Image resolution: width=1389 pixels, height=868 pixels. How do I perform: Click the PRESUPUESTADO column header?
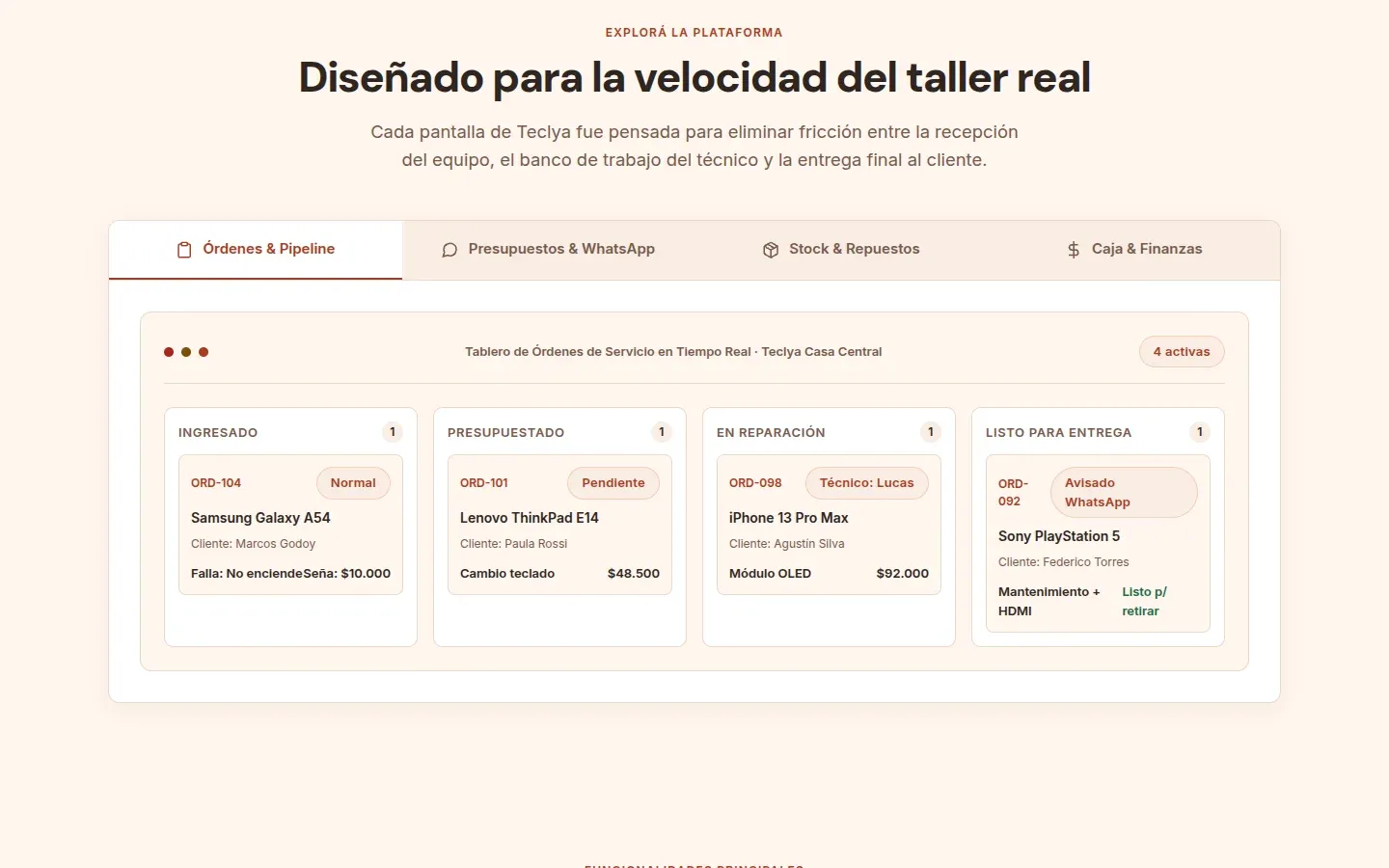pos(506,433)
